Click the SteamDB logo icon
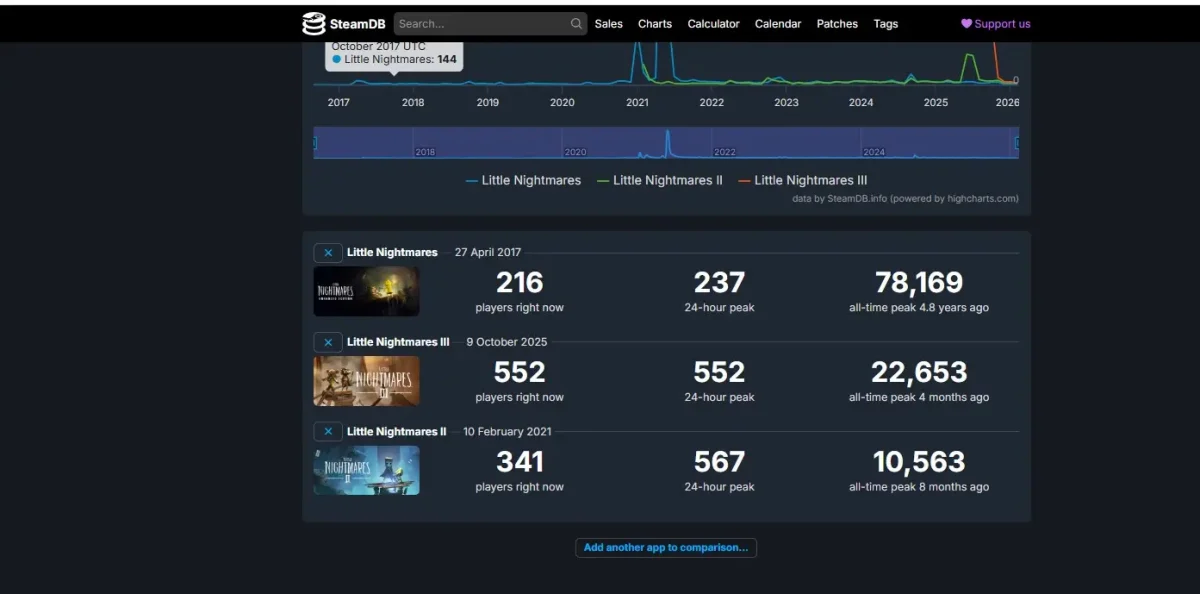The width and height of the screenshot is (1200, 594). pyautogui.click(x=314, y=23)
